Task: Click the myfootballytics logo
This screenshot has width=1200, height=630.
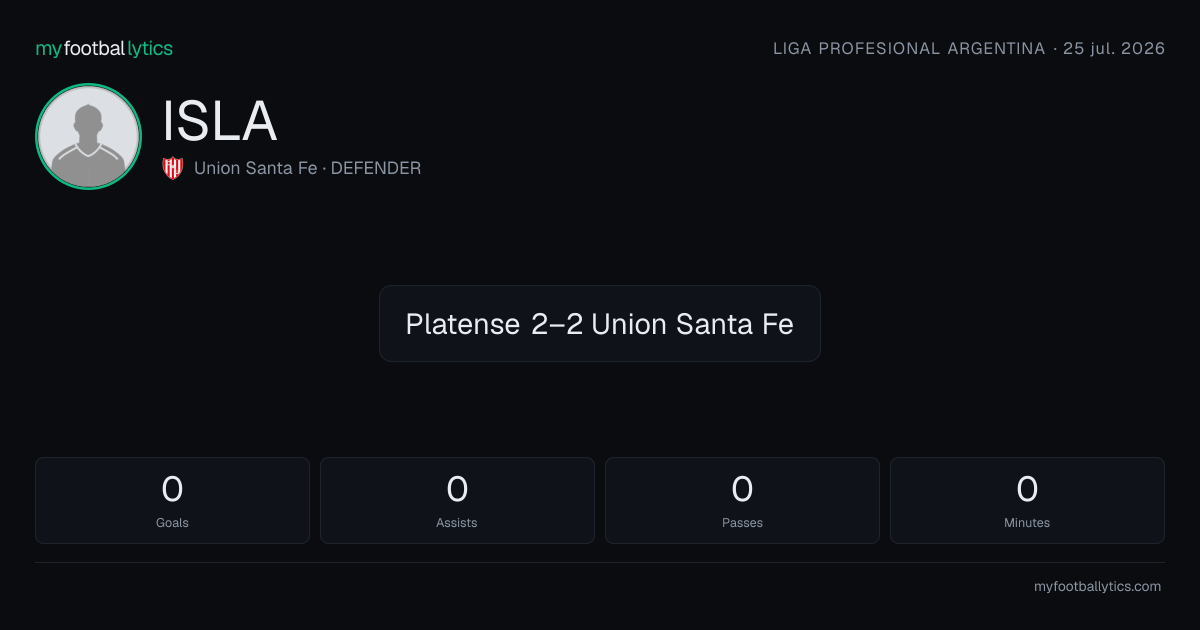Action: coord(104,48)
